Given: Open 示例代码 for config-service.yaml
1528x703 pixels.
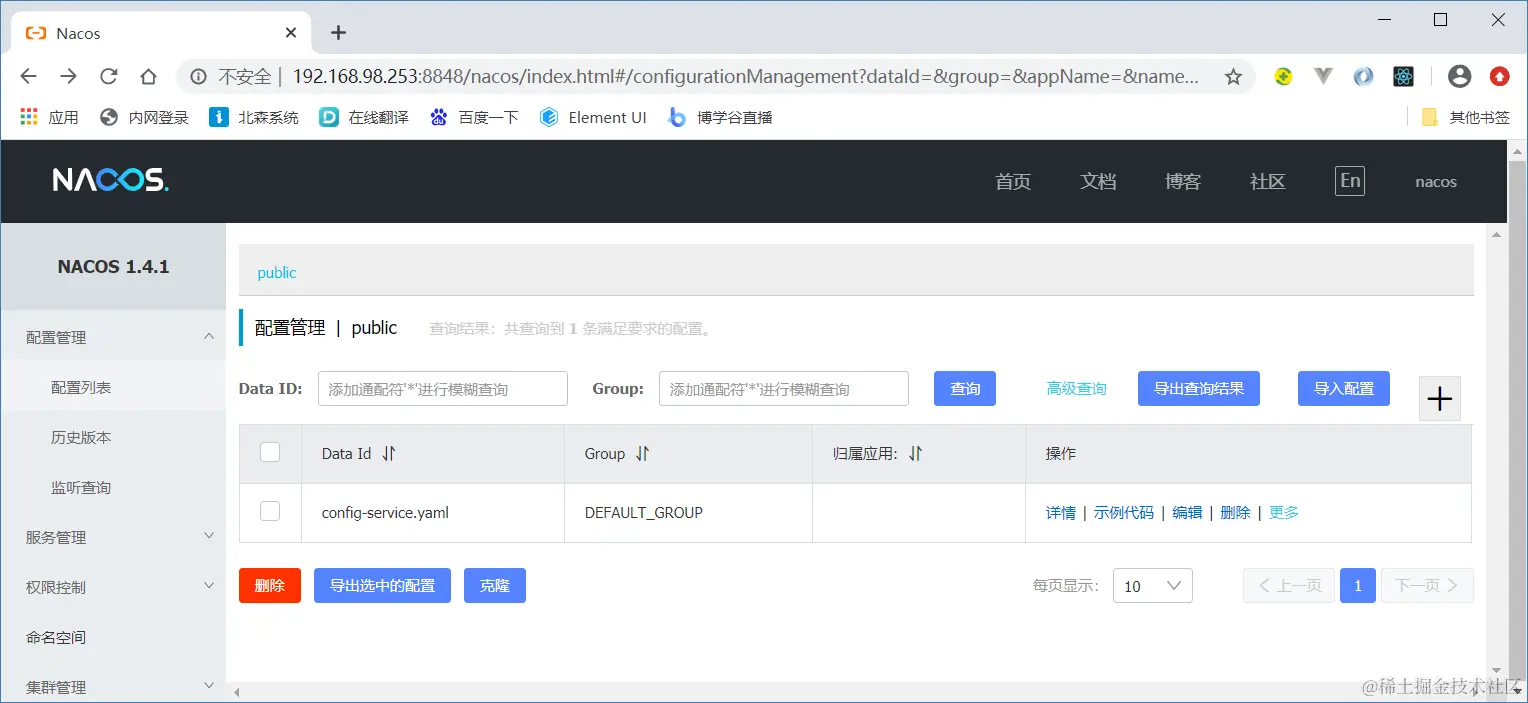Looking at the screenshot, I should [1124, 512].
